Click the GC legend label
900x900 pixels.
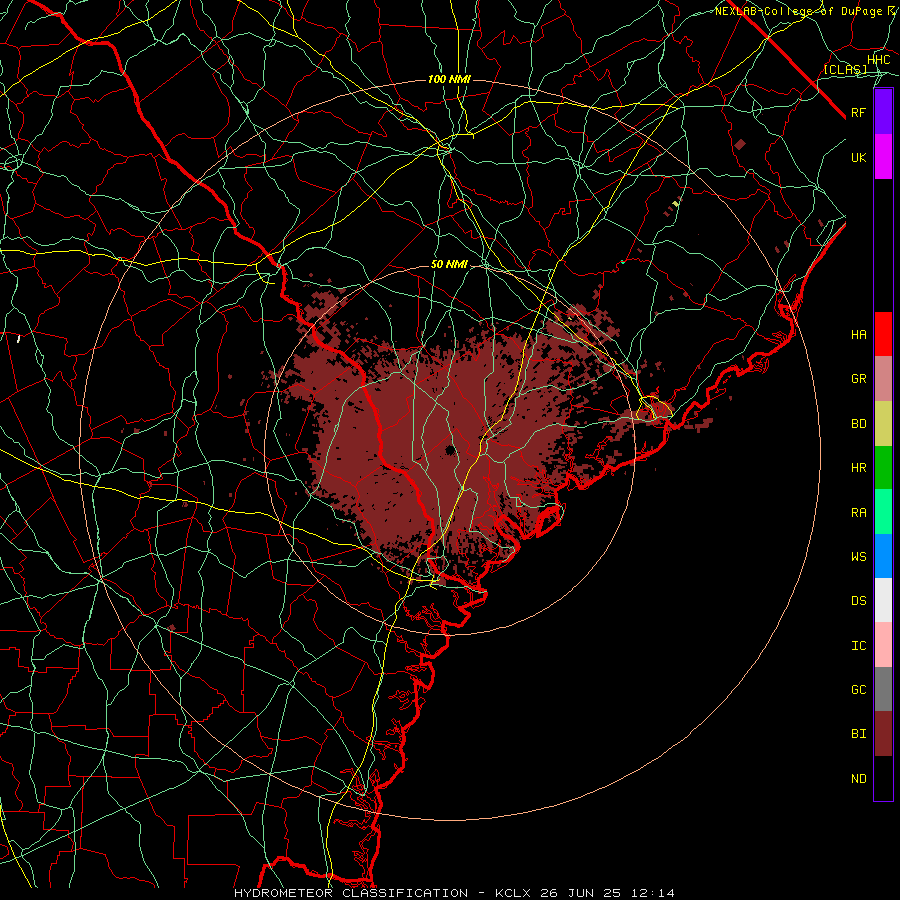coord(859,690)
